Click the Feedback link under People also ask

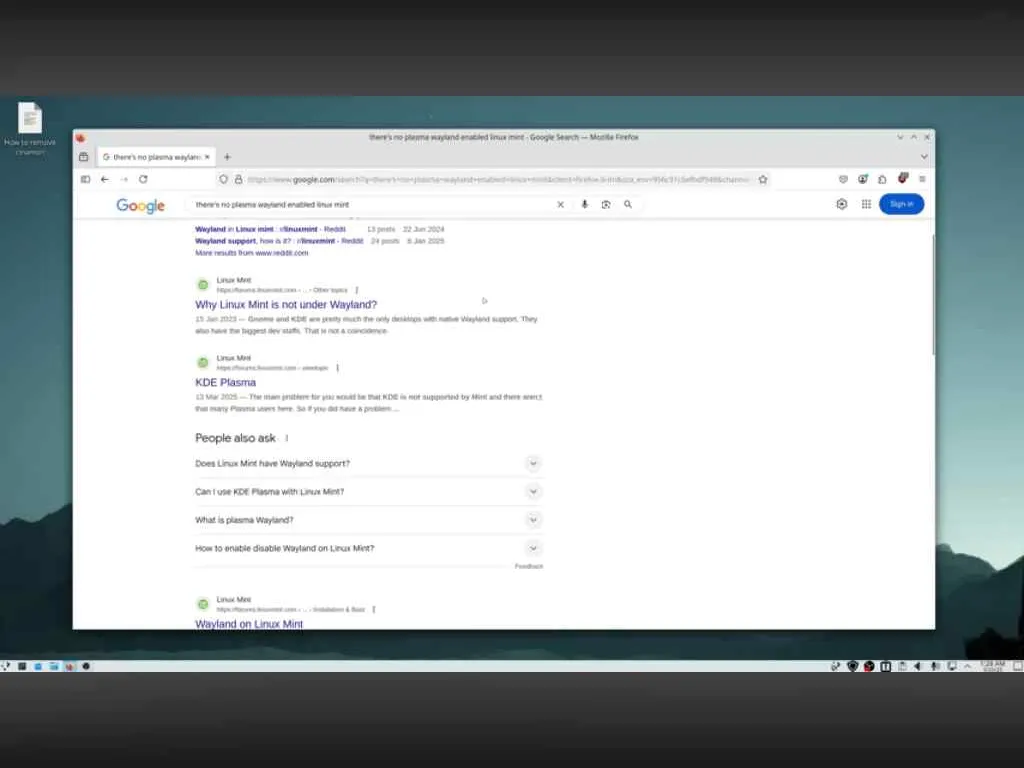point(529,566)
